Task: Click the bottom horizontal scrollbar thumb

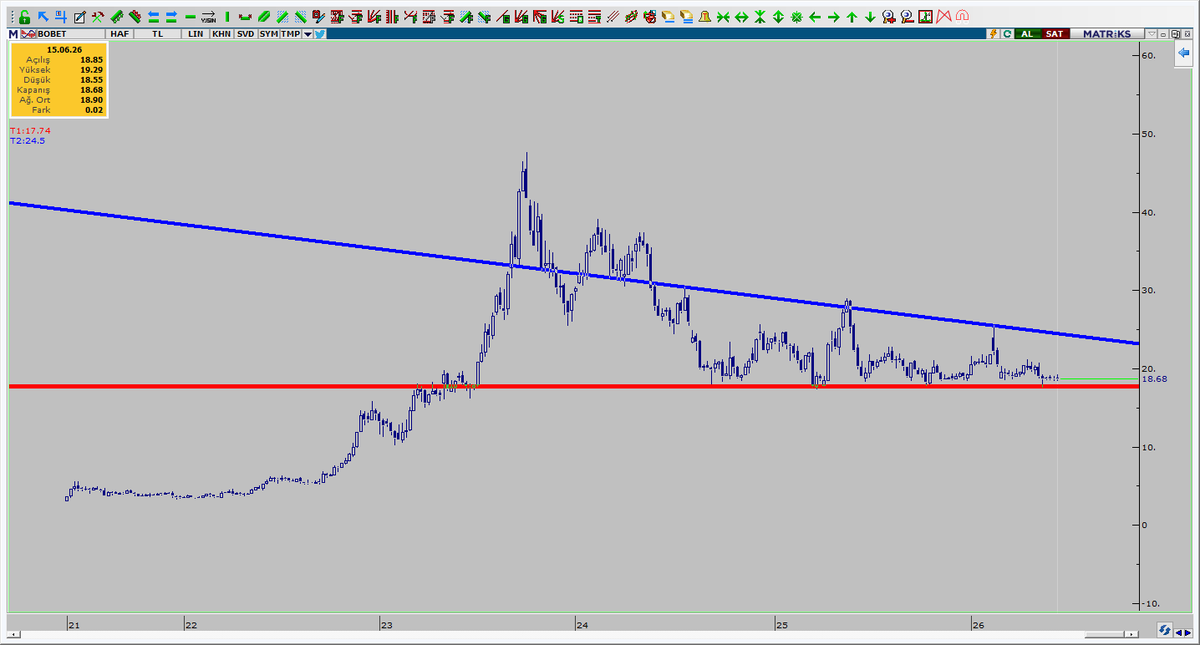Action: click(x=1105, y=634)
